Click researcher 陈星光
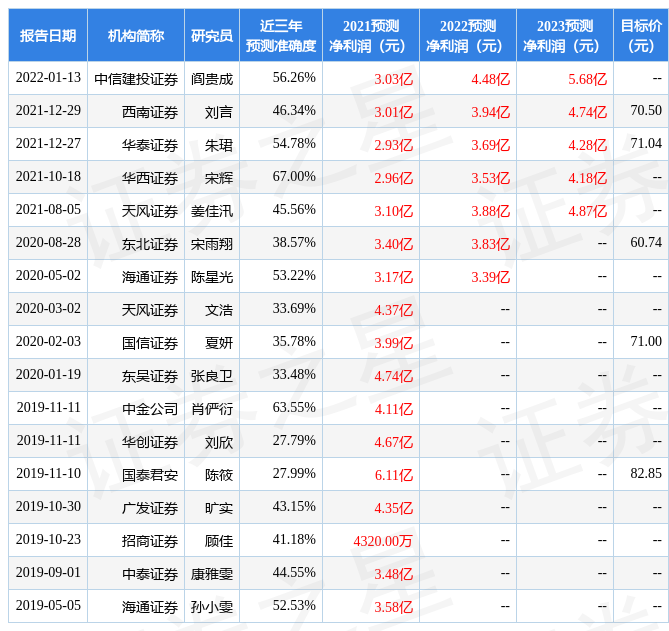 click(212, 277)
